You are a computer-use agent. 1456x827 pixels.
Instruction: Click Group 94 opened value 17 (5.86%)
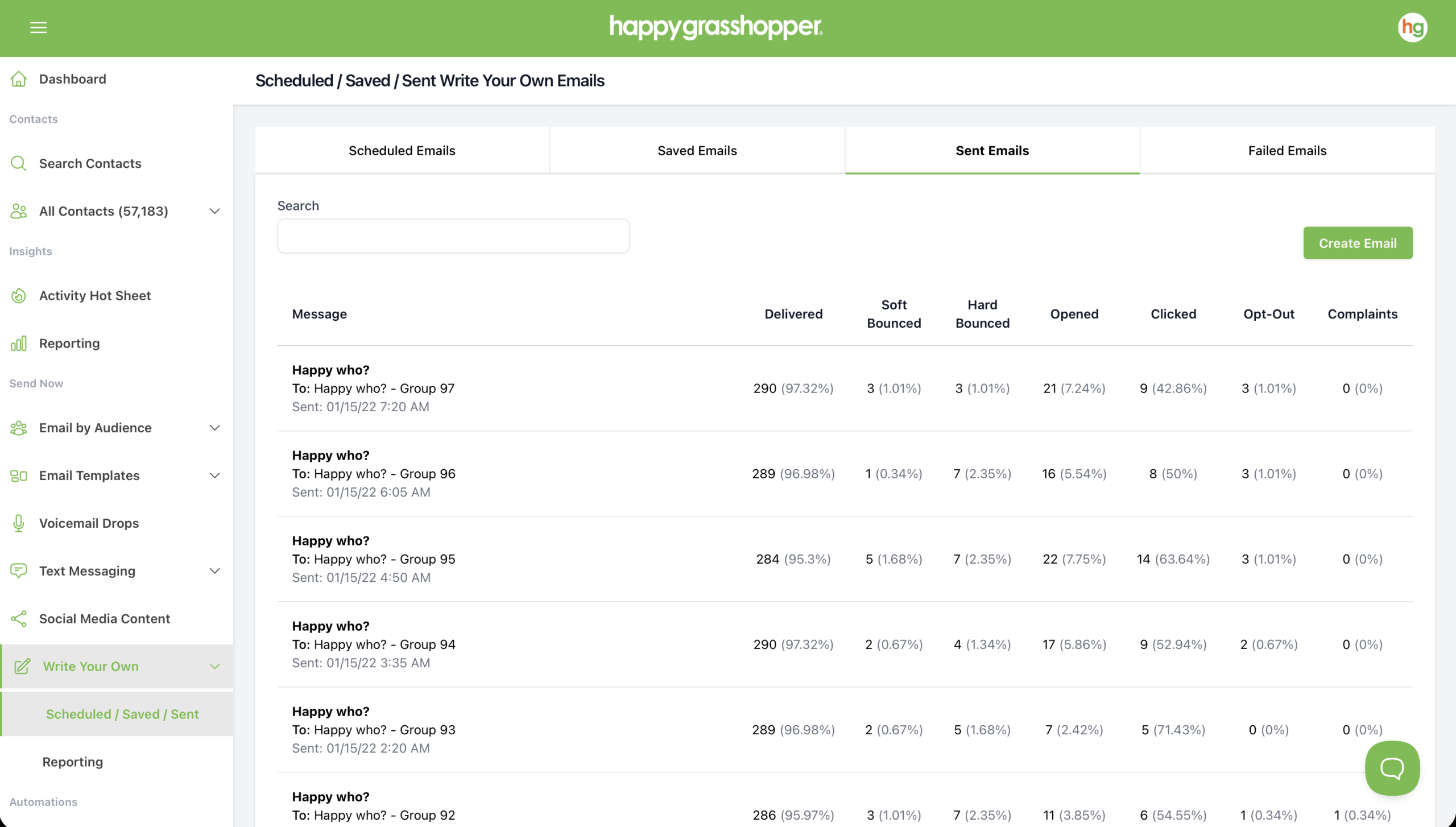coord(1074,644)
